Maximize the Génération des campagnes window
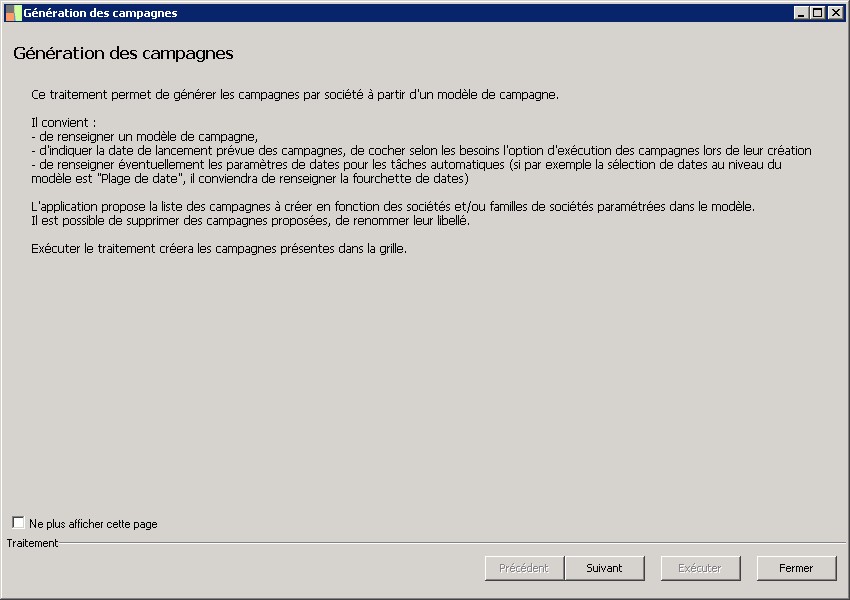This screenshot has height=600, width=850. [x=818, y=13]
